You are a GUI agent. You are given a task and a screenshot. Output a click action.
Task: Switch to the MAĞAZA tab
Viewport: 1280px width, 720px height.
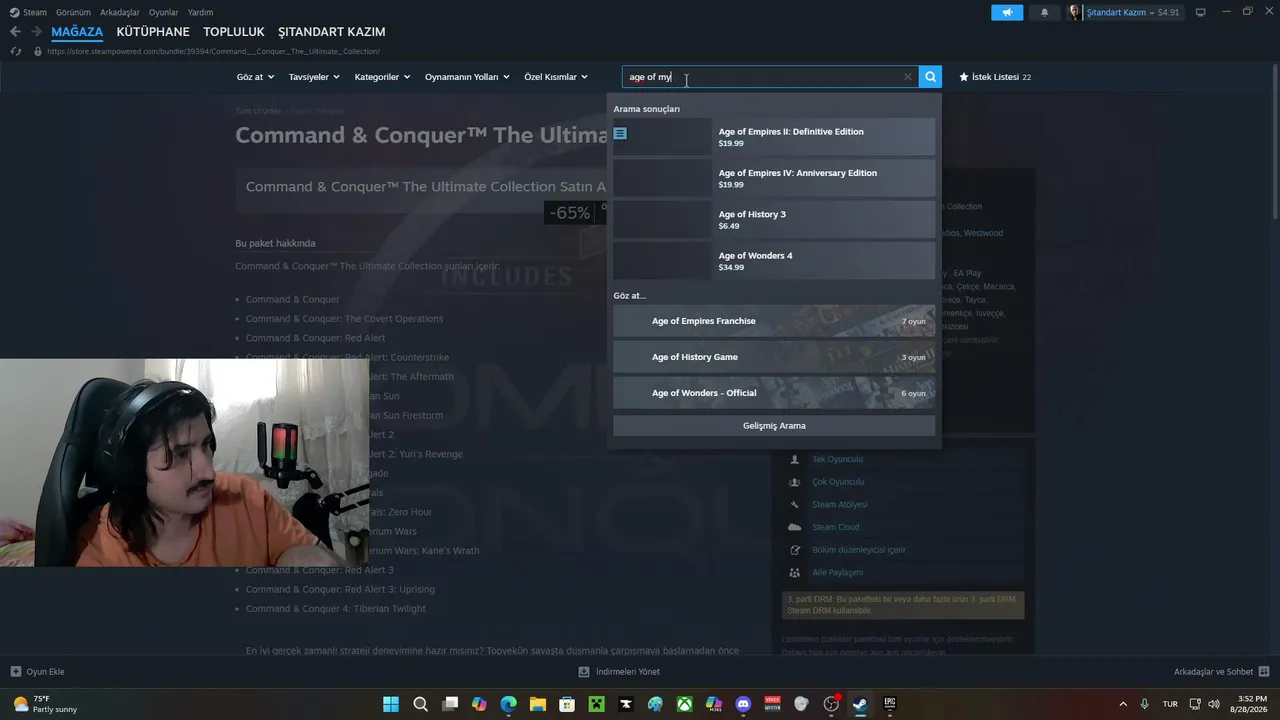click(x=77, y=32)
